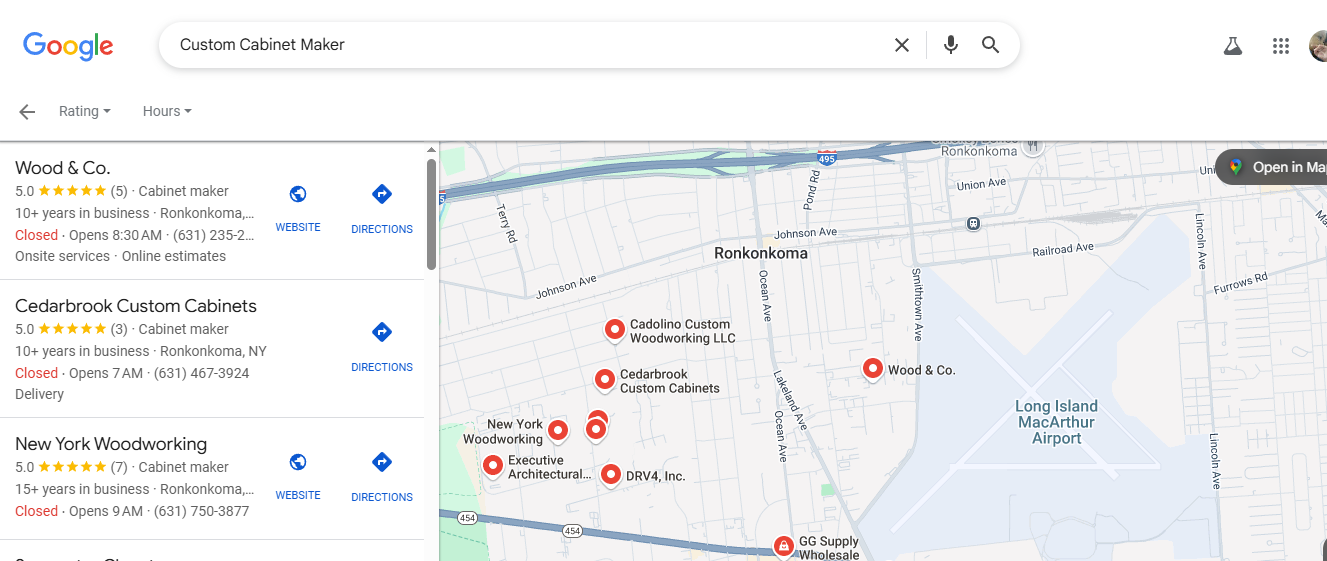The image size is (1327, 561).
Task: Get directions to New York Woodworking
Action: pyautogui.click(x=382, y=462)
